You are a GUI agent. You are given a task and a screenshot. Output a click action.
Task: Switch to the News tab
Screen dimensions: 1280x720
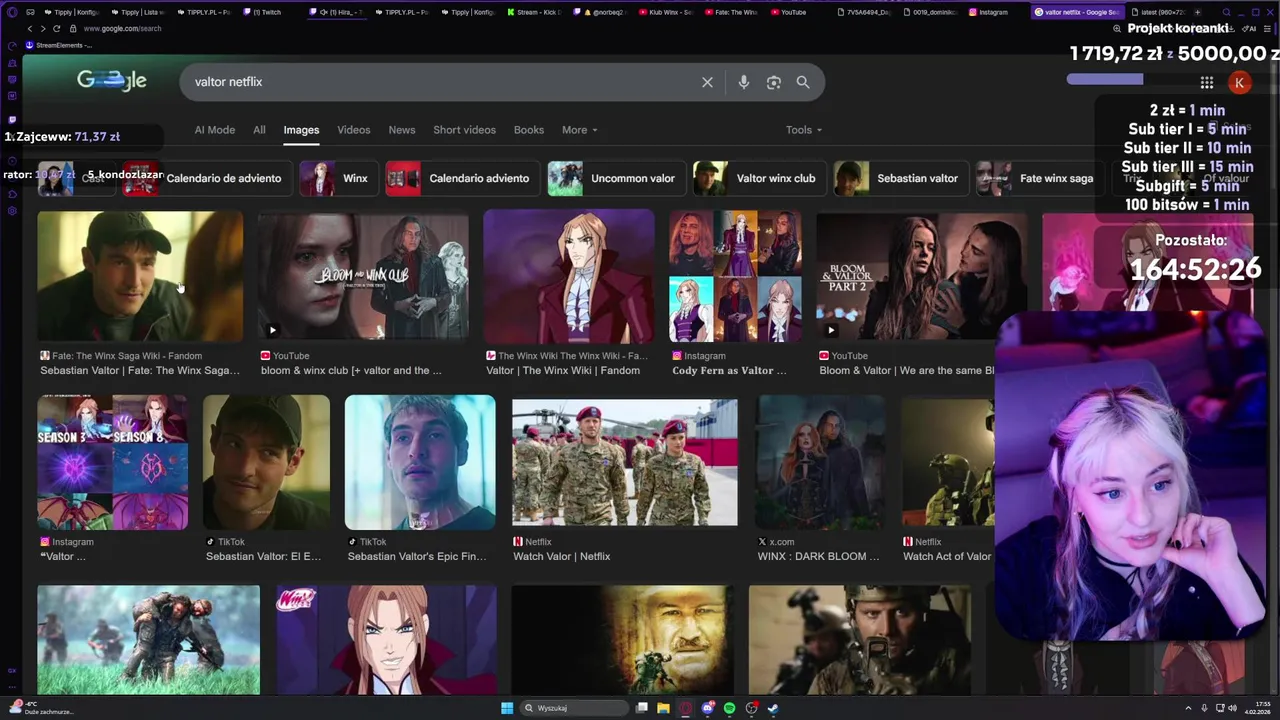(x=402, y=130)
